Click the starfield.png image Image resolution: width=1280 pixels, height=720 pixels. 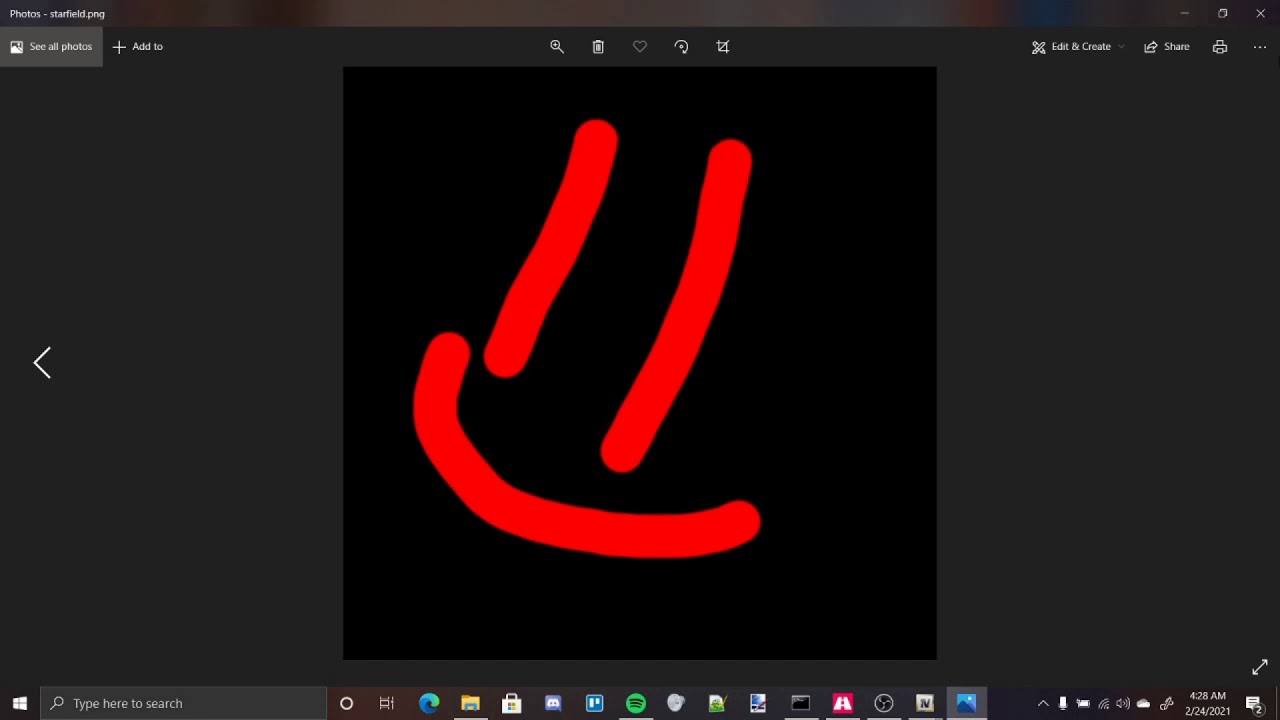pos(640,363)
